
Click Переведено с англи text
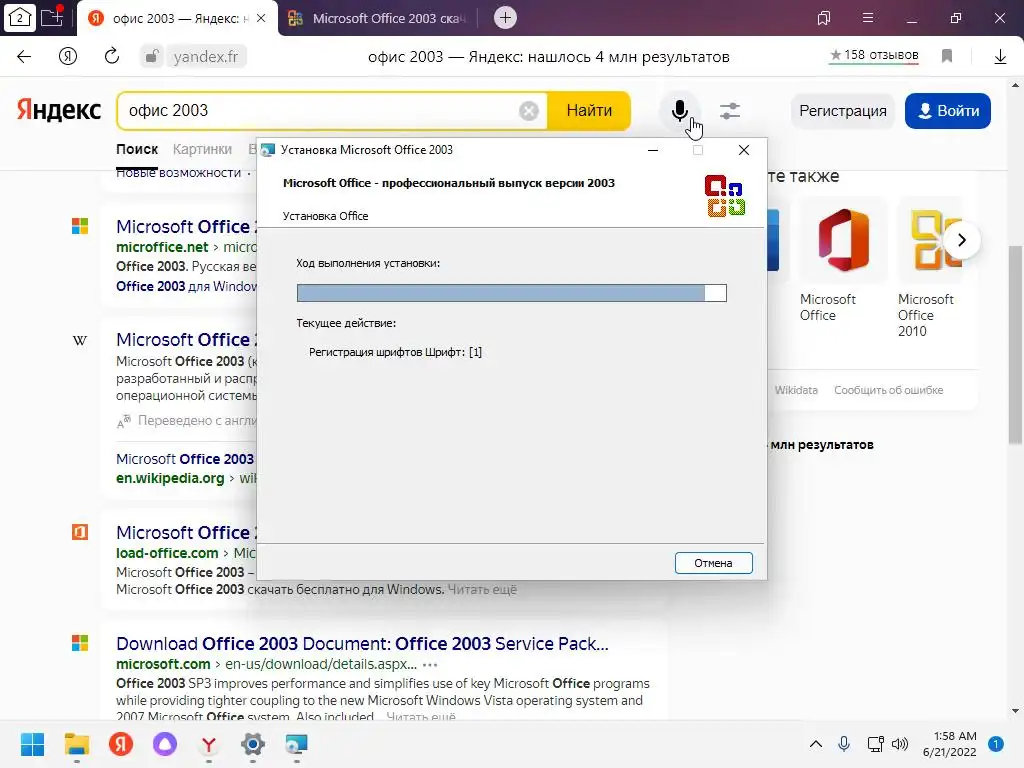pyautogui.click(x=197, y=421)
